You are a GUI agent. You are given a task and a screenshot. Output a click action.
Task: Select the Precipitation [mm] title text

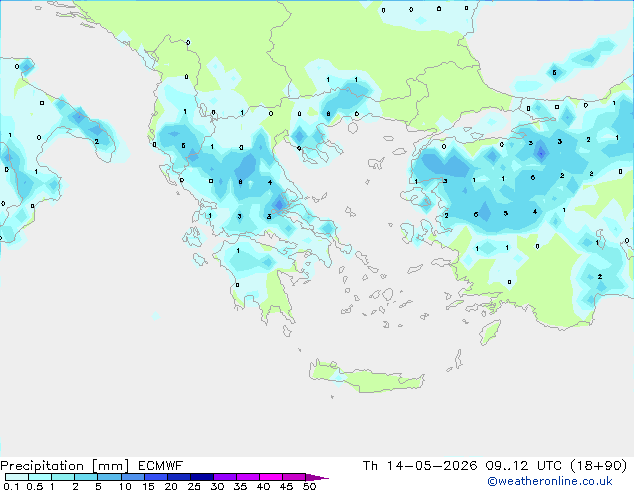pyautogui.click(x=65, y=466)
